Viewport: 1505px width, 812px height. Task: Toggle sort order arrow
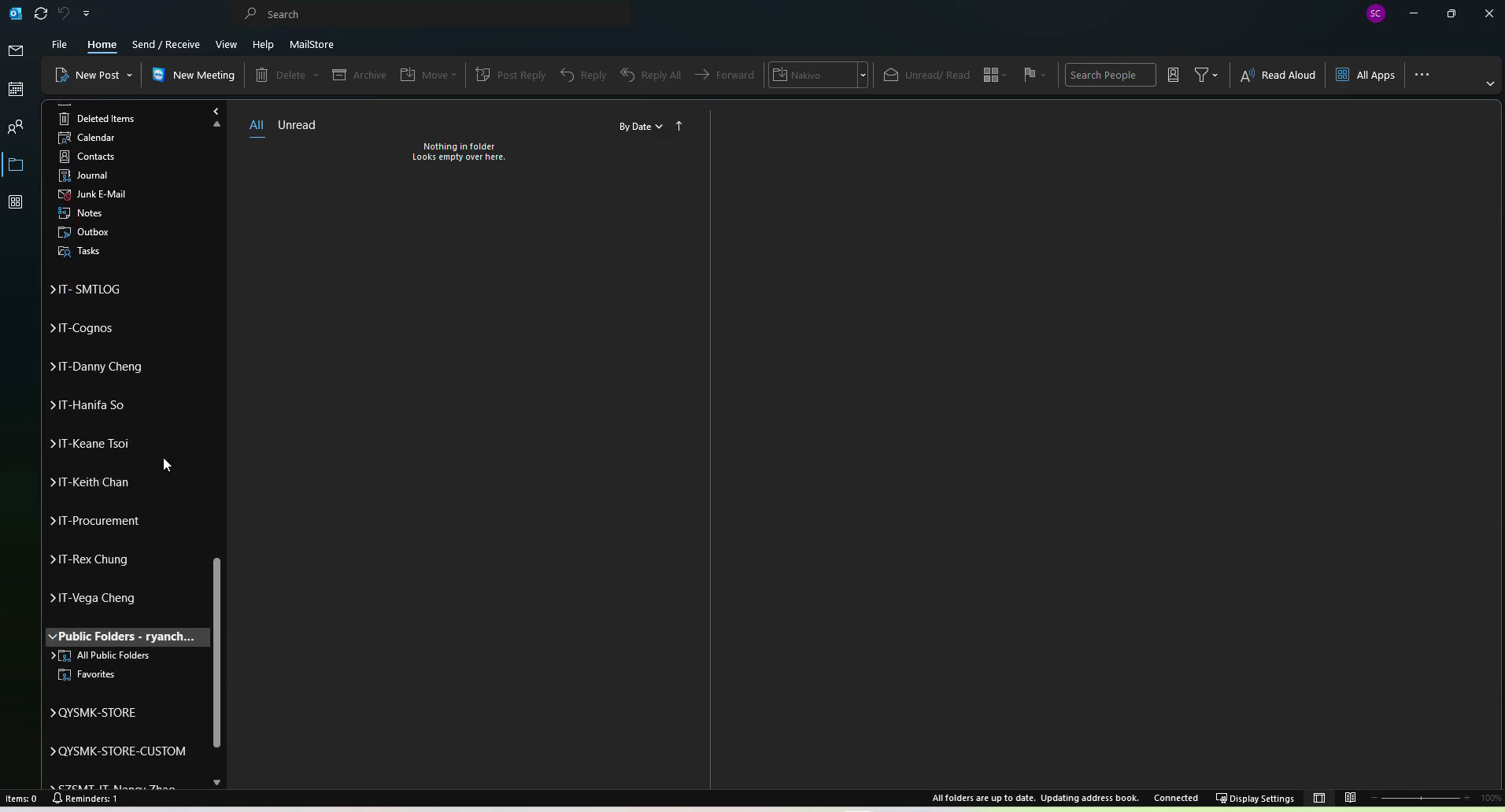[679, 126]
